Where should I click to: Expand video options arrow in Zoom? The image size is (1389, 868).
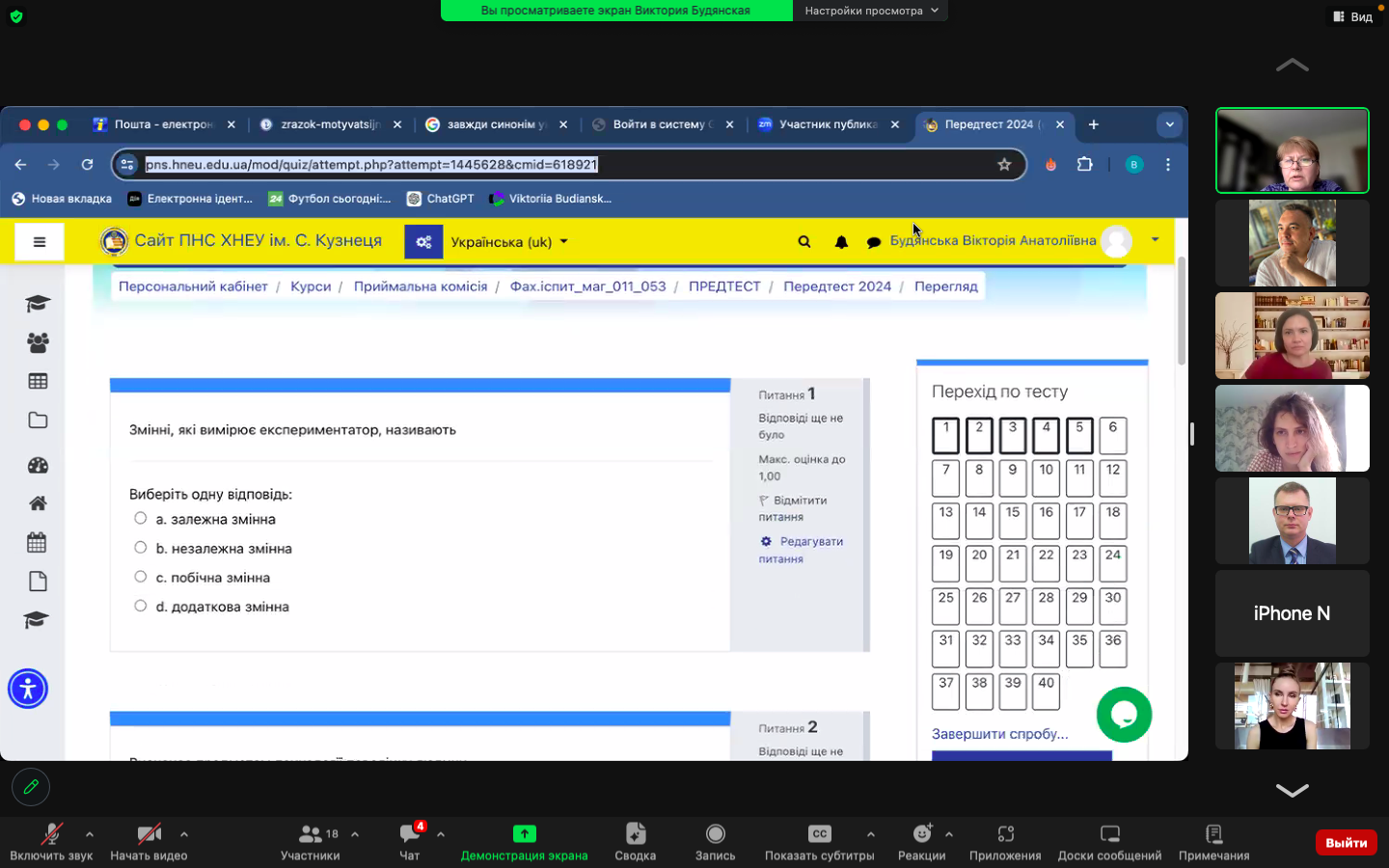(x=183, y=834)
